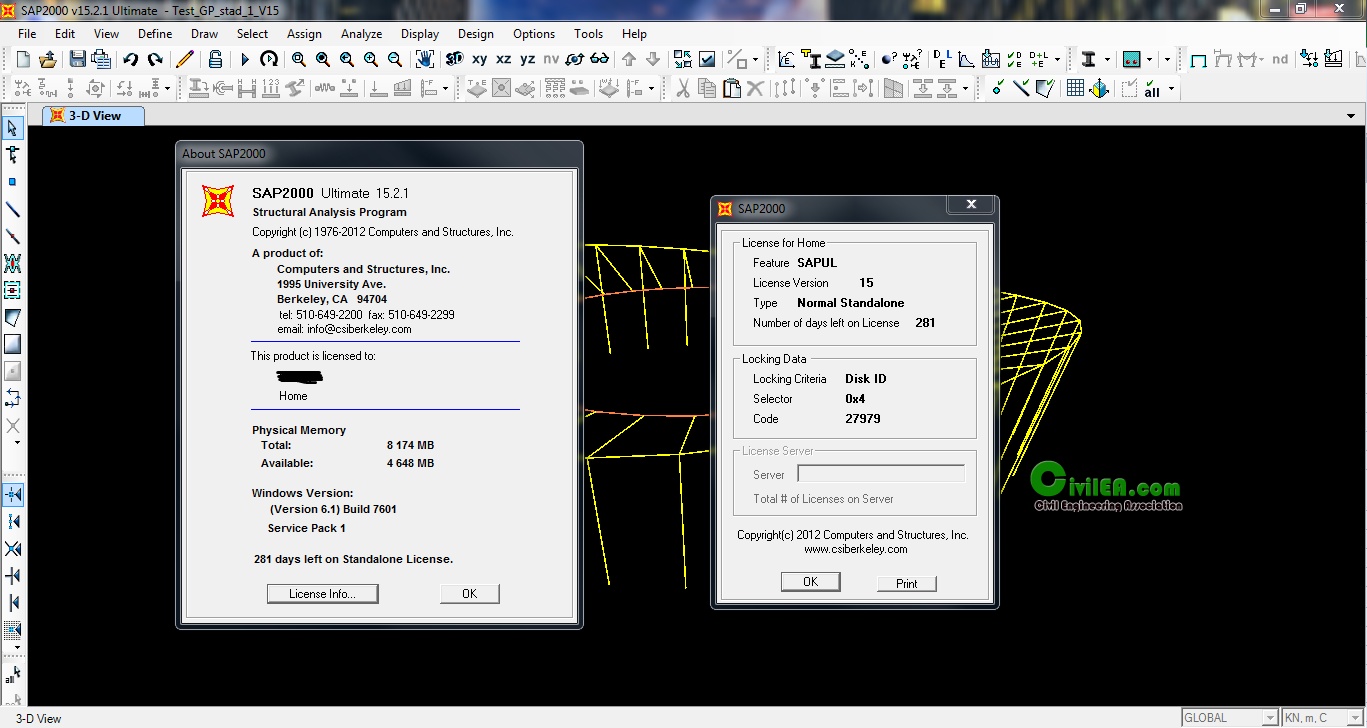The image size is (1367, 728).
Task: Click the Frame I-section icon
Action: [1089, 60]
